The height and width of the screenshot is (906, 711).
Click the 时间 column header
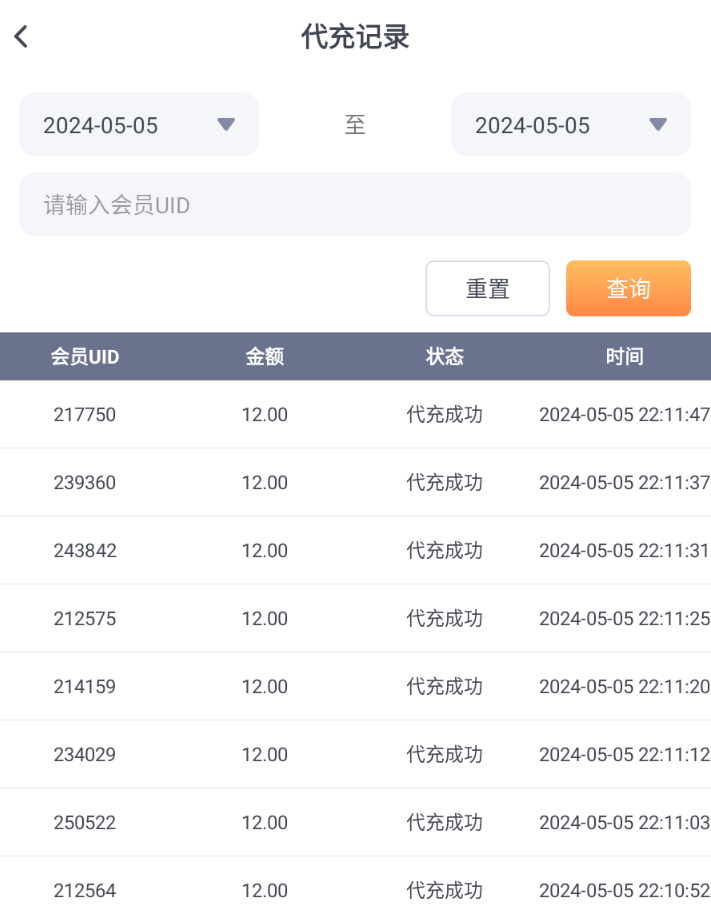[624, 357]
